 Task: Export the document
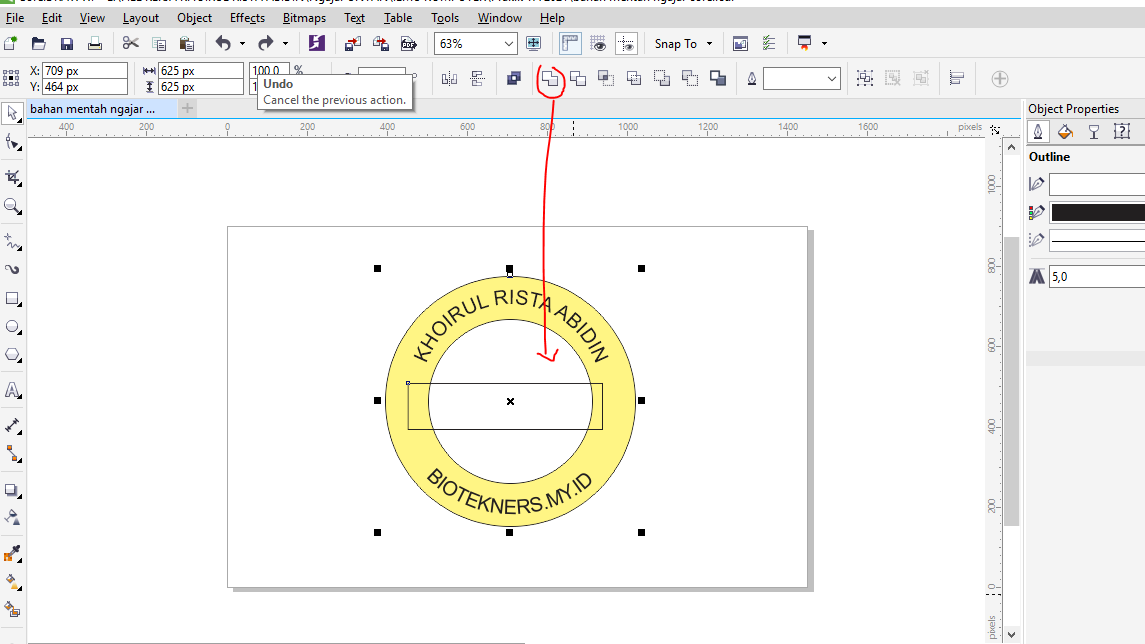(380, 44)
